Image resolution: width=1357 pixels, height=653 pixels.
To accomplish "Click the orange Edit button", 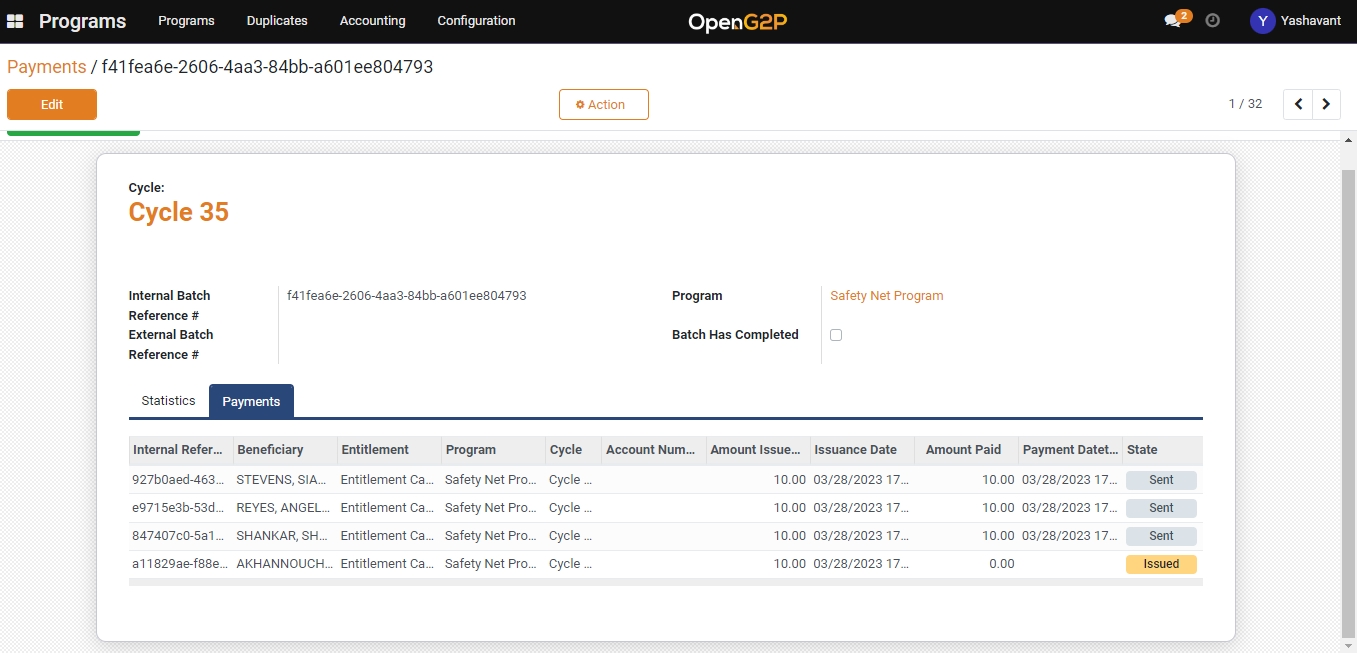I will coord(52,105).
